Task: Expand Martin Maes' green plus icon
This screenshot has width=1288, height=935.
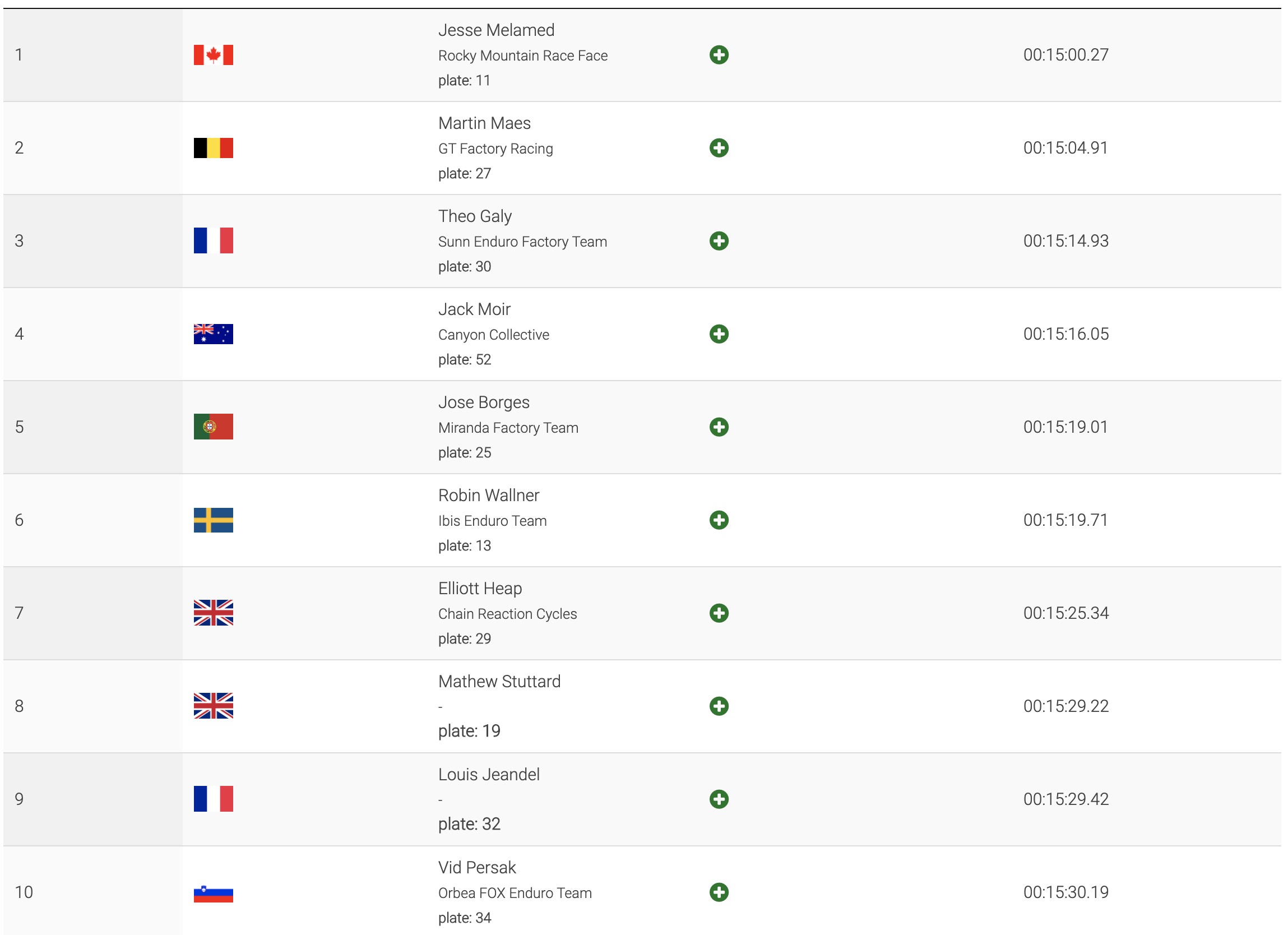Action: [x=719, y=148]
